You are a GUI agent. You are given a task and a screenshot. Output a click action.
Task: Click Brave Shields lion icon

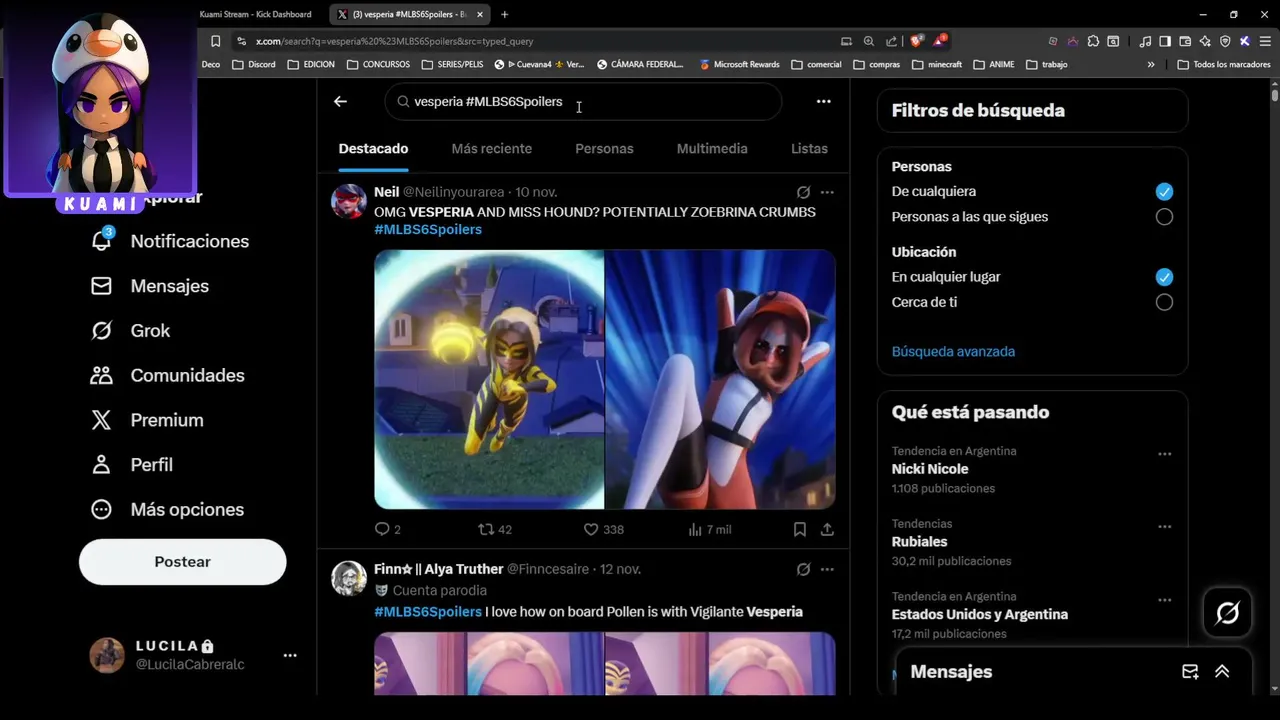click(915, 41)
